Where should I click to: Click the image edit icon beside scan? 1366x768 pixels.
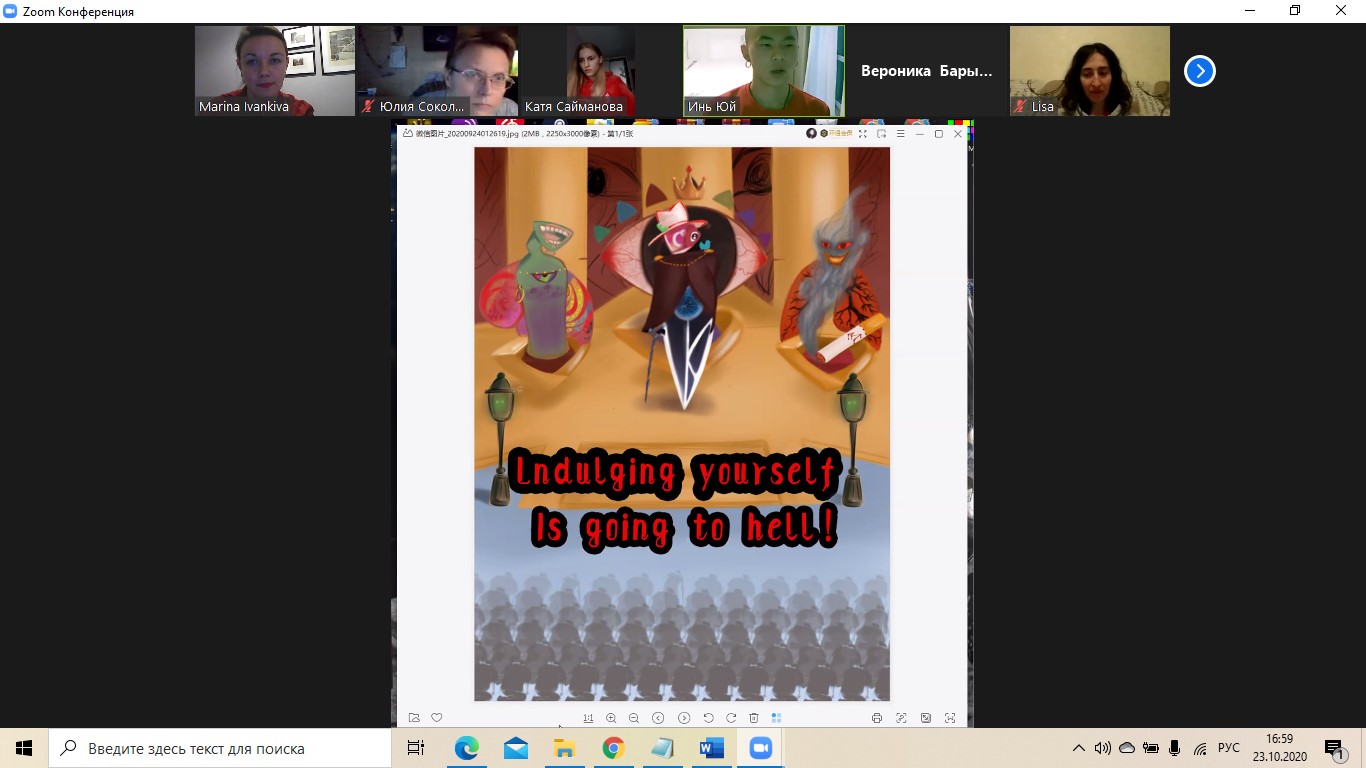pyautogui.click(x=926, y=718)
